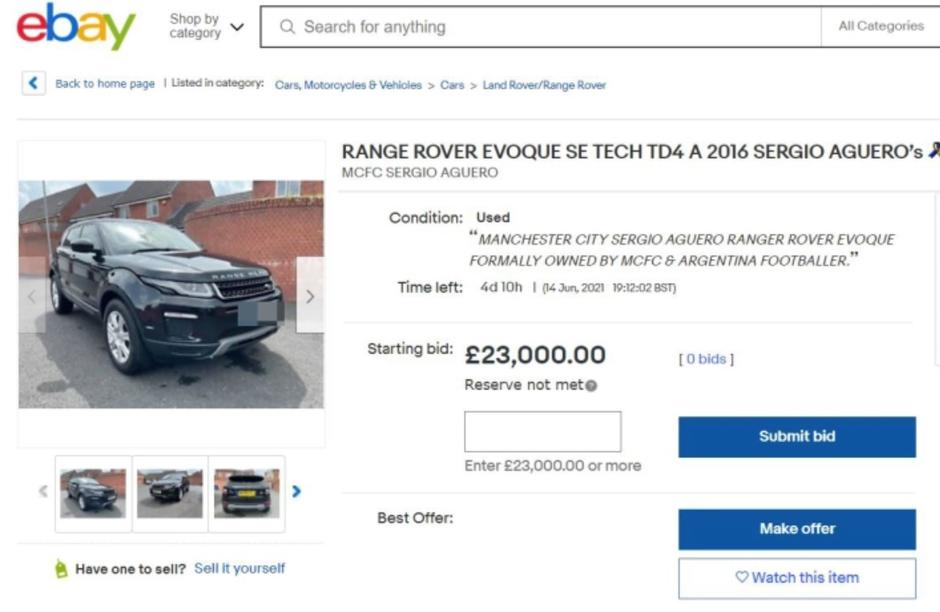The height and width of the screenshot is (612, 940).
Task: Open the All Categories dropdown
Action: pyautogui.click(x=880, y=27)
